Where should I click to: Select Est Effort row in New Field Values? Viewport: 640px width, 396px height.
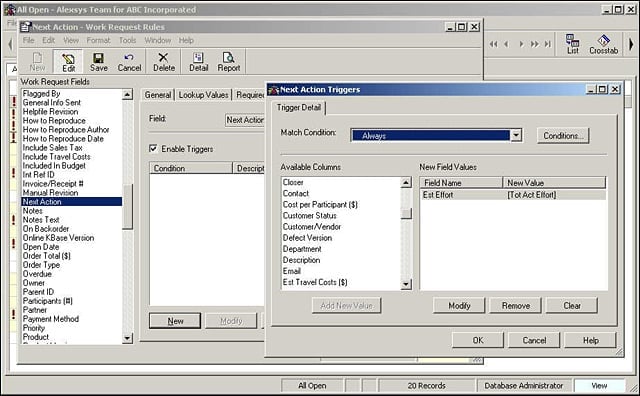coord(513,195)
